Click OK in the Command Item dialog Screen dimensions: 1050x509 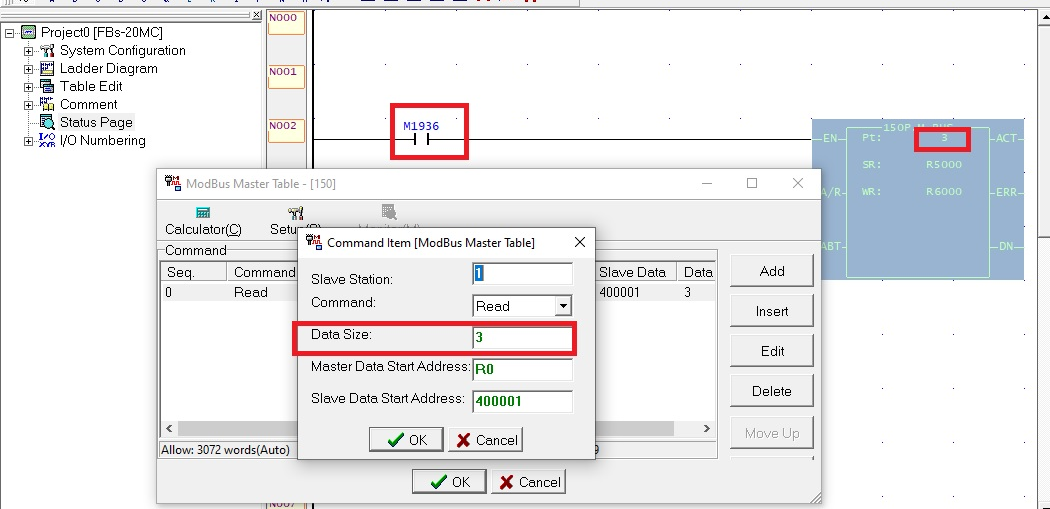[x=406, y=440]
